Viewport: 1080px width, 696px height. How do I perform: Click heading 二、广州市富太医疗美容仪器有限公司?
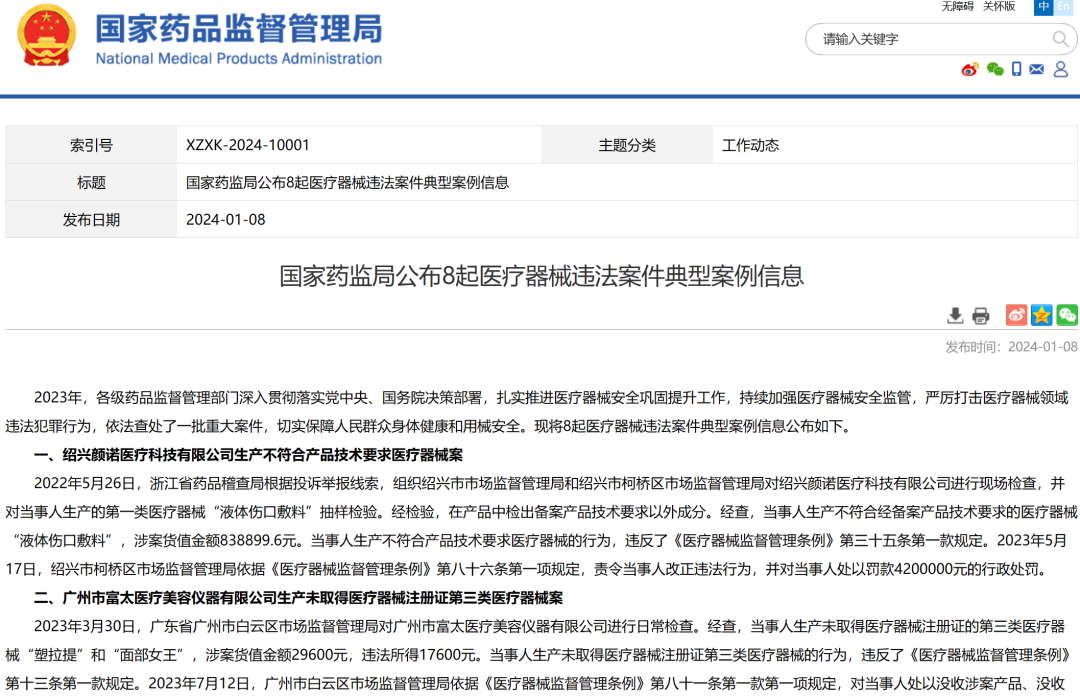(298, 597)
